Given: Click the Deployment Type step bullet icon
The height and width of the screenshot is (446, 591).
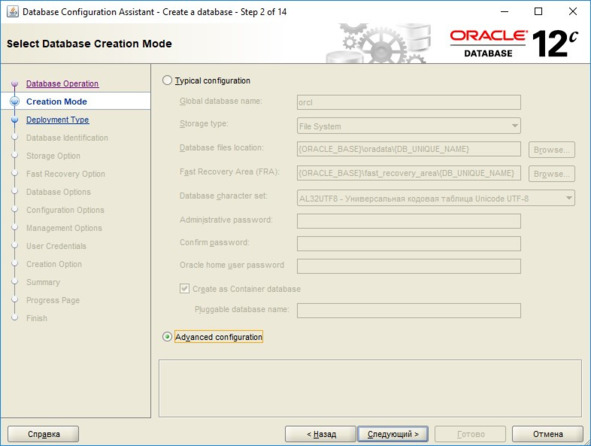Looking at the screenshot, I should (x=15, y=120).
